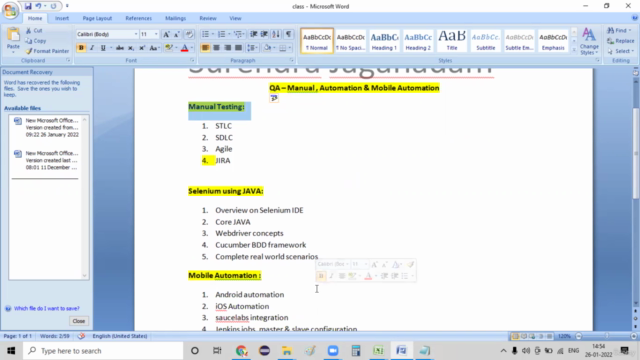Activate the Format Painter
The image size is (640, 360).
tap(47, 51)
